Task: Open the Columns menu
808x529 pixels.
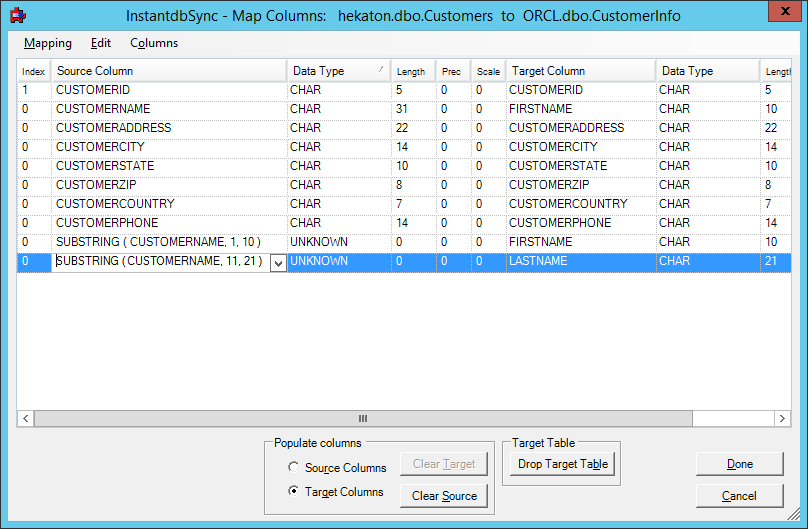Action: 154,43
